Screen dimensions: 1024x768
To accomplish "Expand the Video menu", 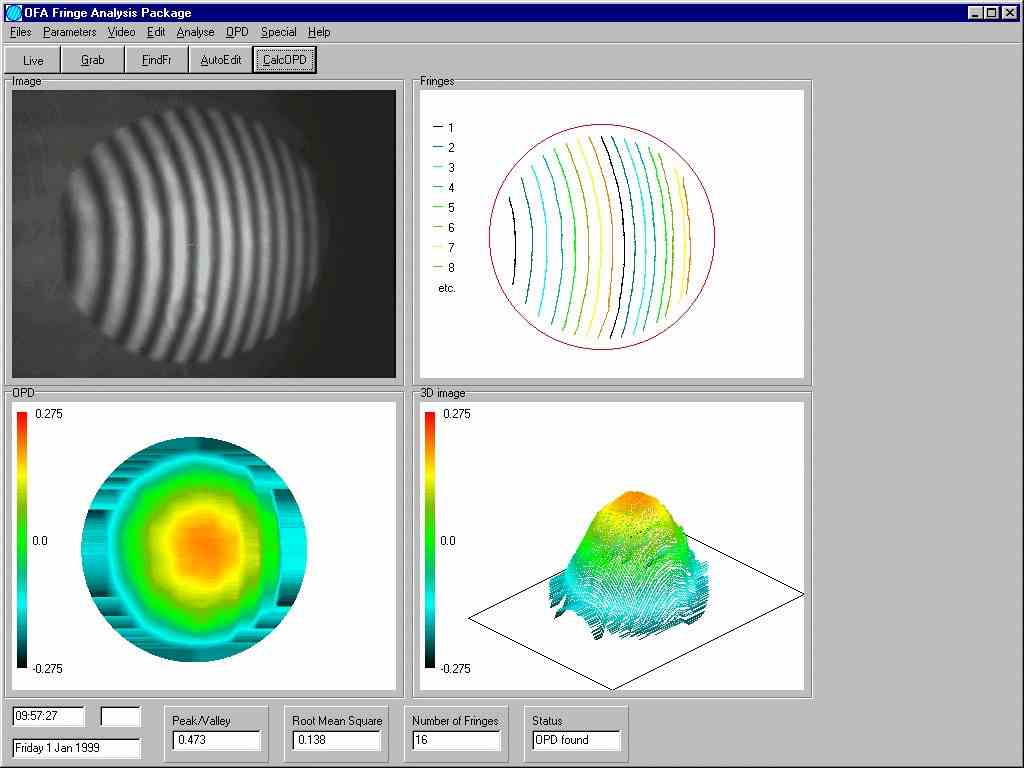I will (x=121, y=32).
